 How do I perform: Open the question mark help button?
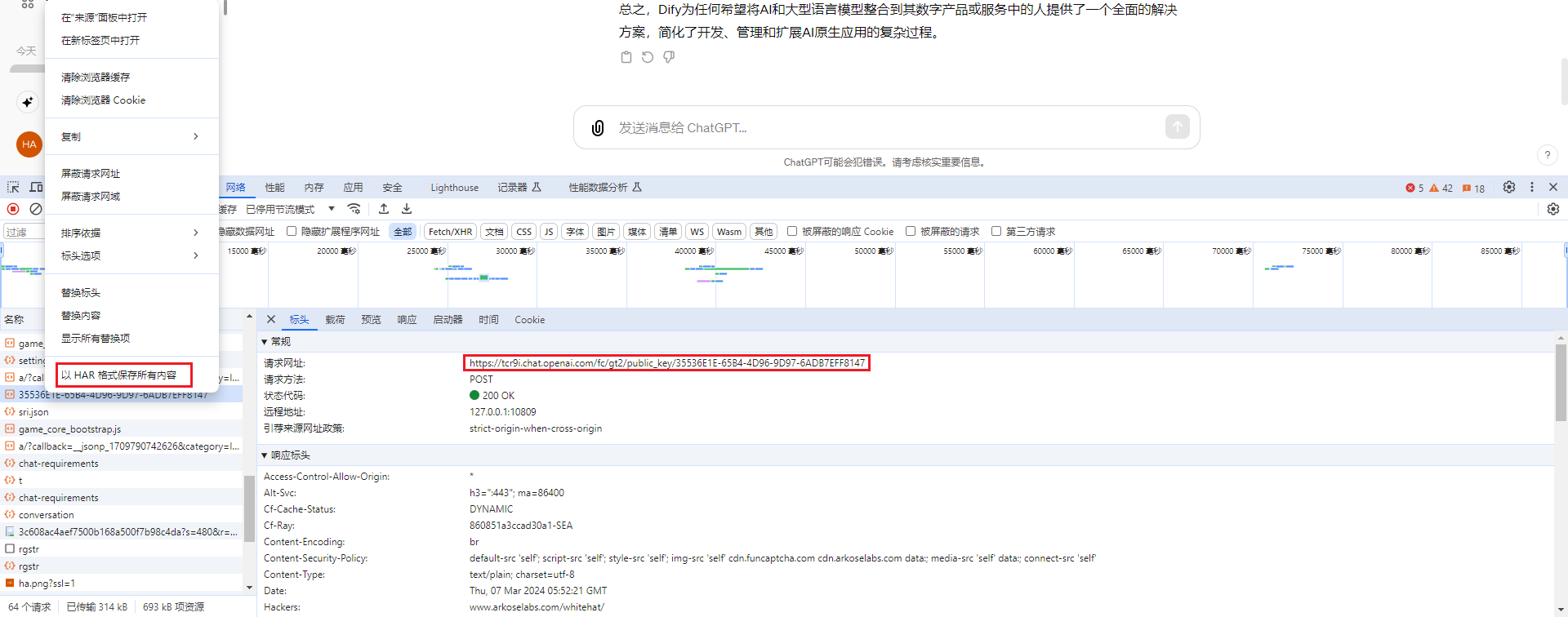tap(1547, 155)
